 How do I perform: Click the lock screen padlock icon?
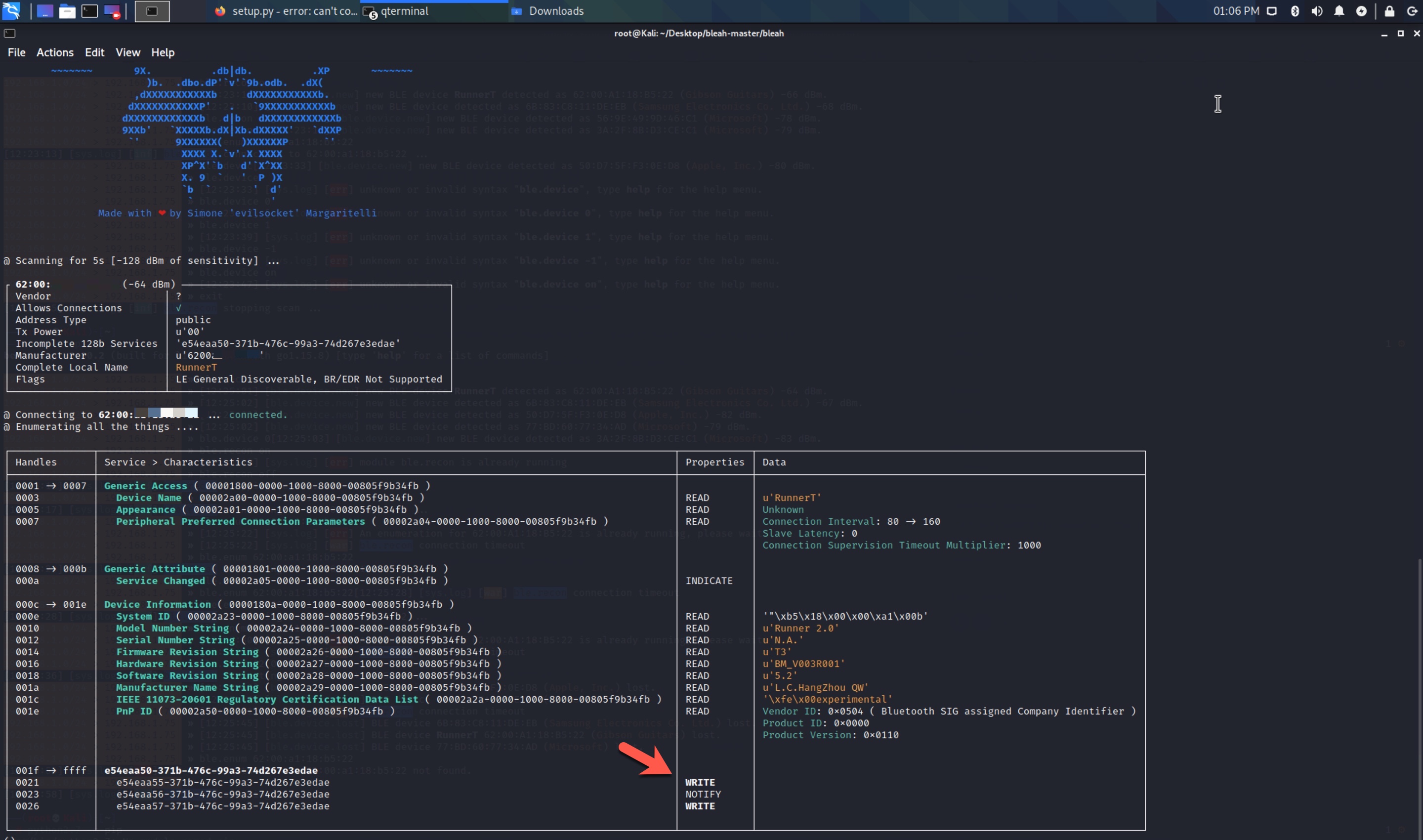tap(1389, 11)
